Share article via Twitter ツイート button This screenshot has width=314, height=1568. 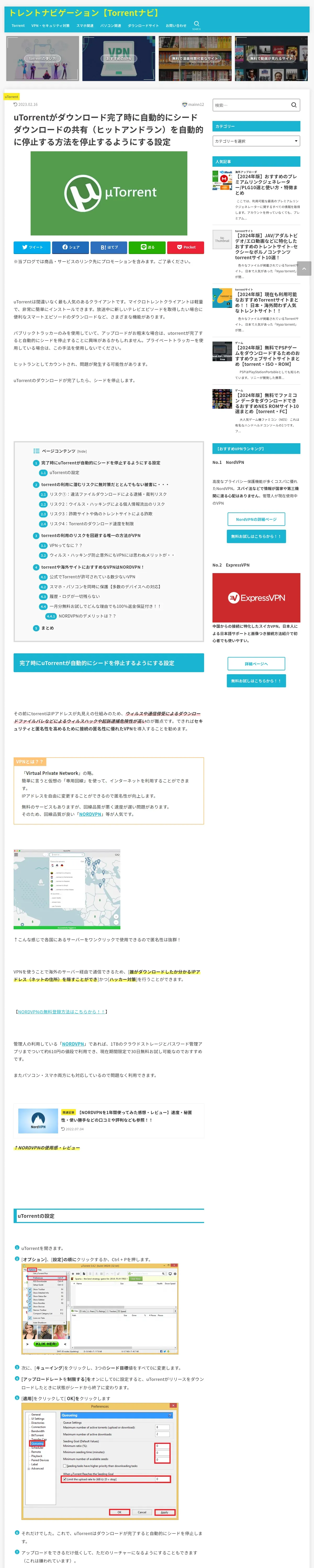pyautogui.click(x=32, y=247)
